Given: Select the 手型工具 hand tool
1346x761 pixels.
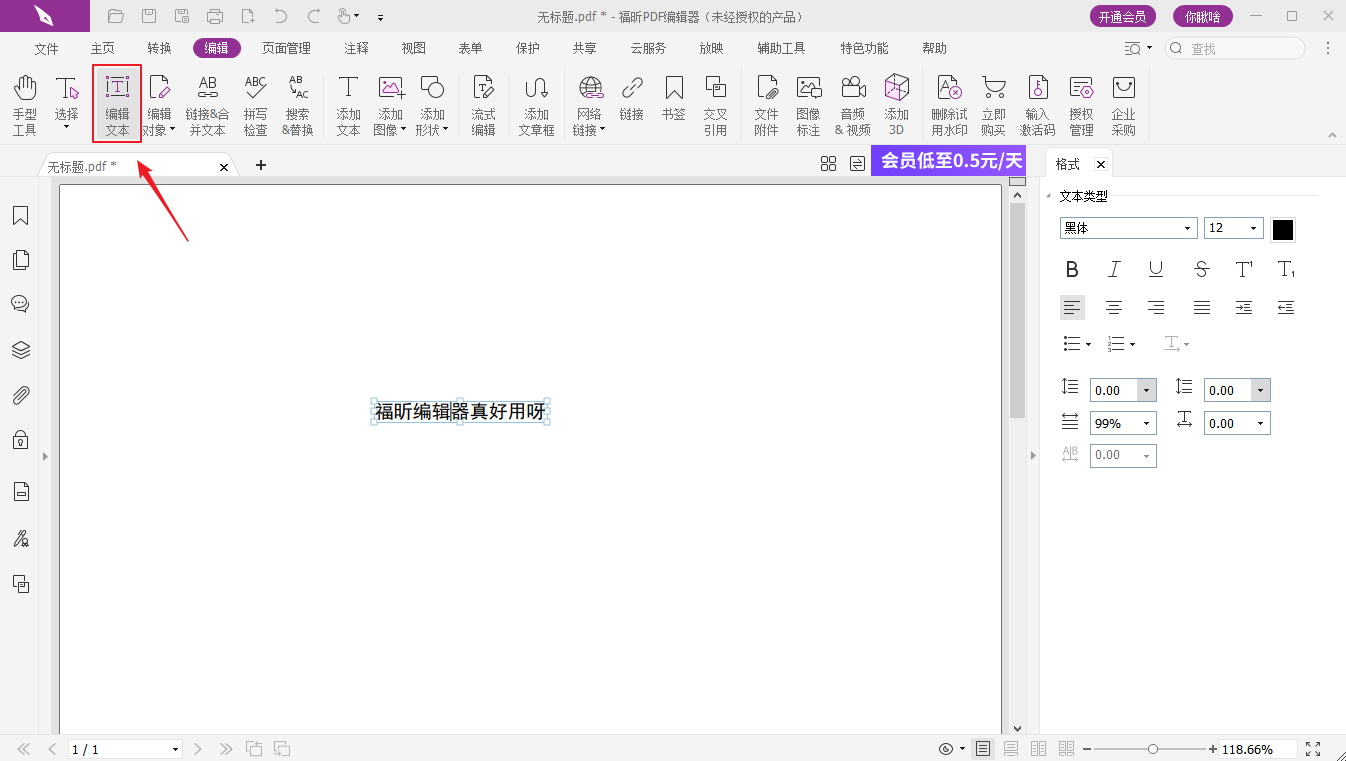Looking at the screenshot, I should coord(24,105).
